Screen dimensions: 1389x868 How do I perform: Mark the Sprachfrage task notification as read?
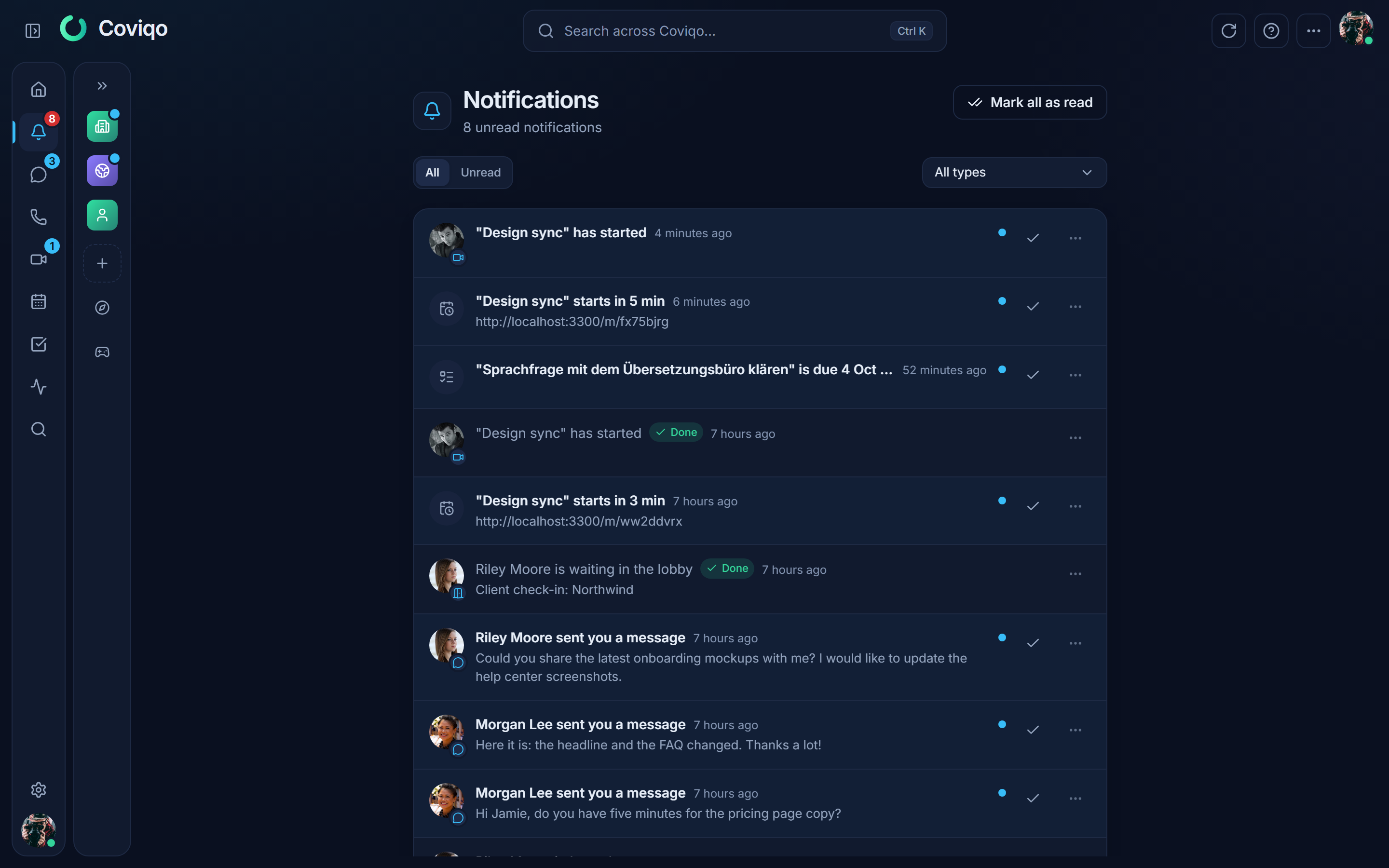pos(1033,375)
